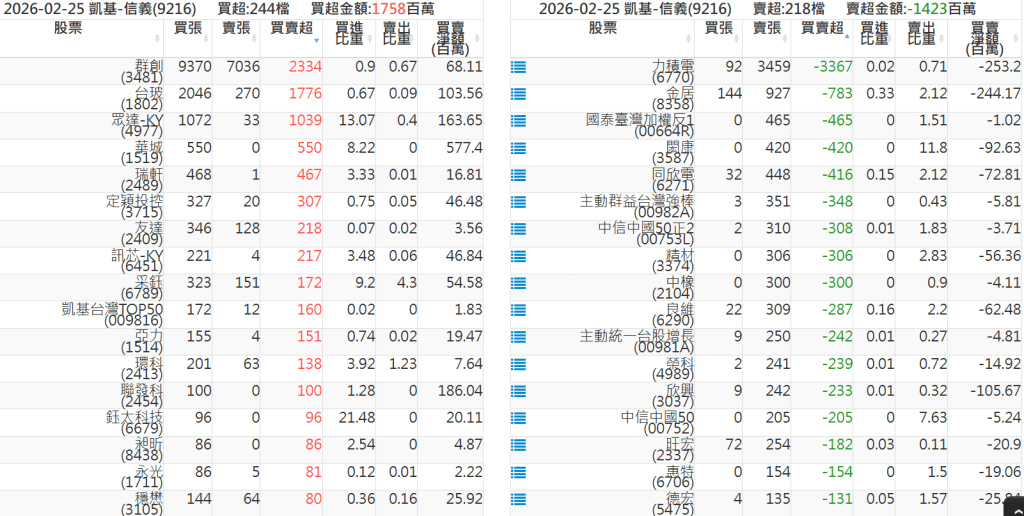Open the list icon for 中信中國50正2 row
Viewport: 1024px width, 516px height.
pyautogui.click(x=518, y=230)
